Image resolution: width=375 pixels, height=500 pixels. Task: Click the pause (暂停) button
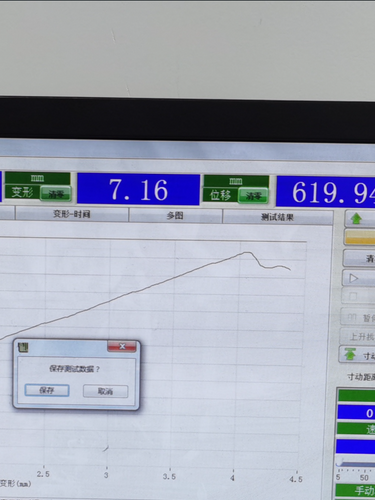click(358, 317)
